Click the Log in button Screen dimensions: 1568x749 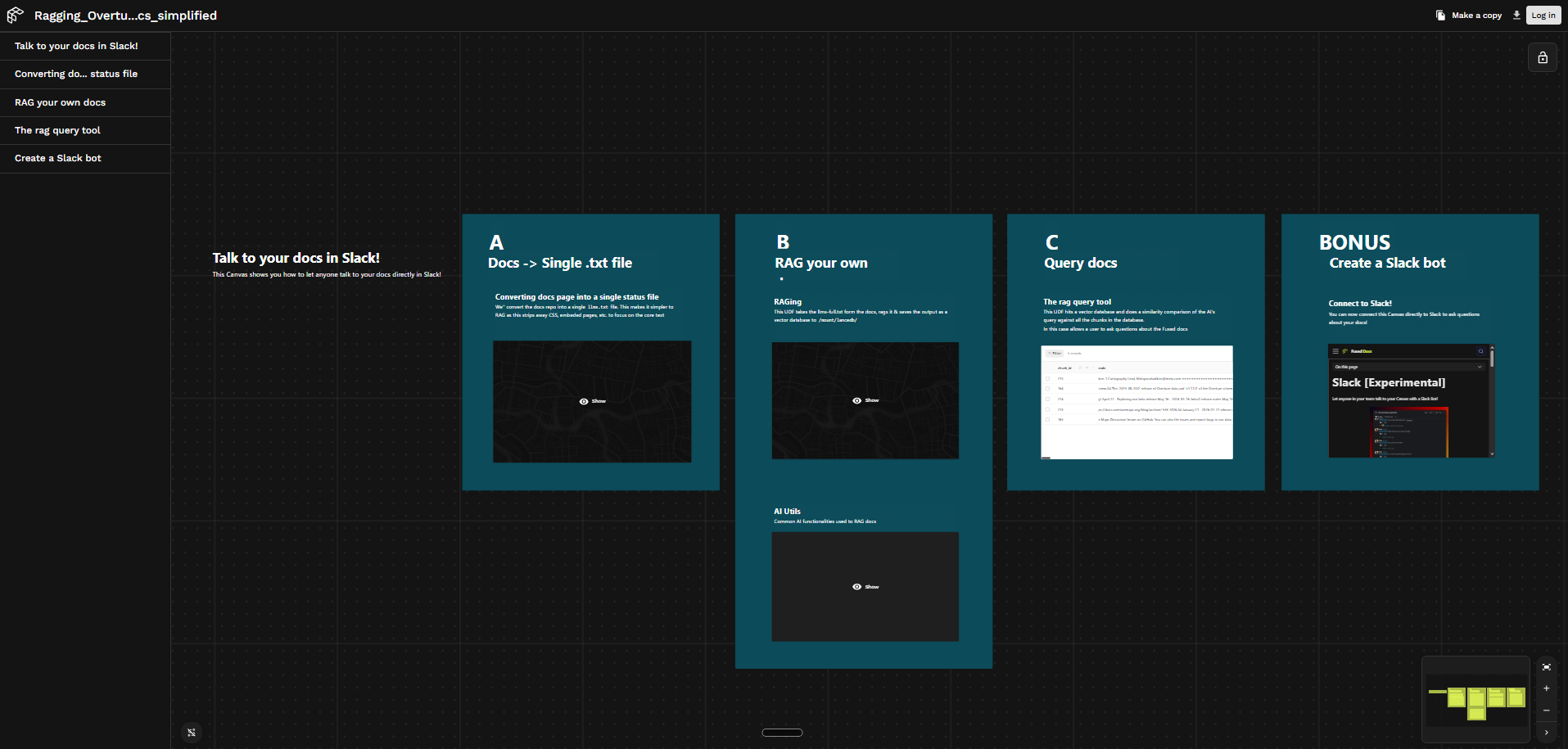(x=1543, y=15)
